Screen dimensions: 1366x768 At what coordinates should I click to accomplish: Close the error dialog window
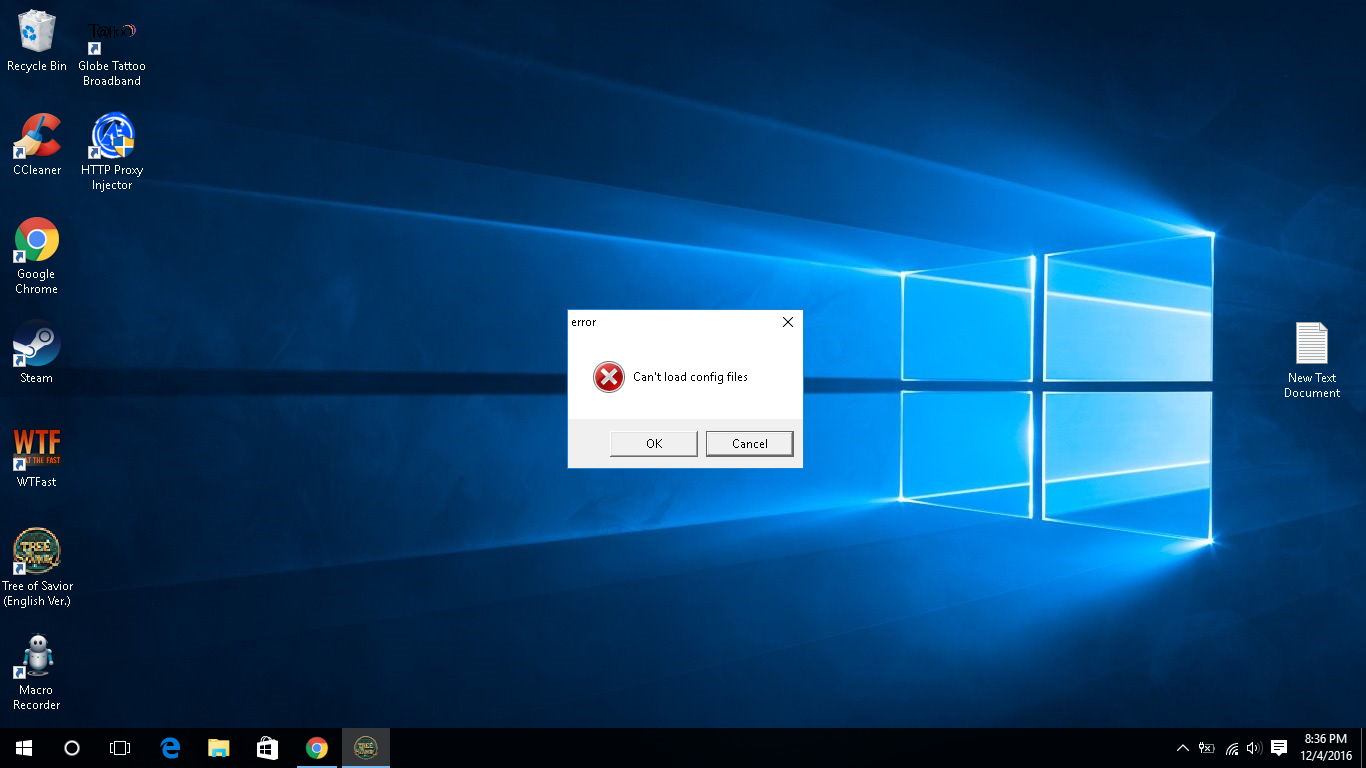click(x=787, y=322)
